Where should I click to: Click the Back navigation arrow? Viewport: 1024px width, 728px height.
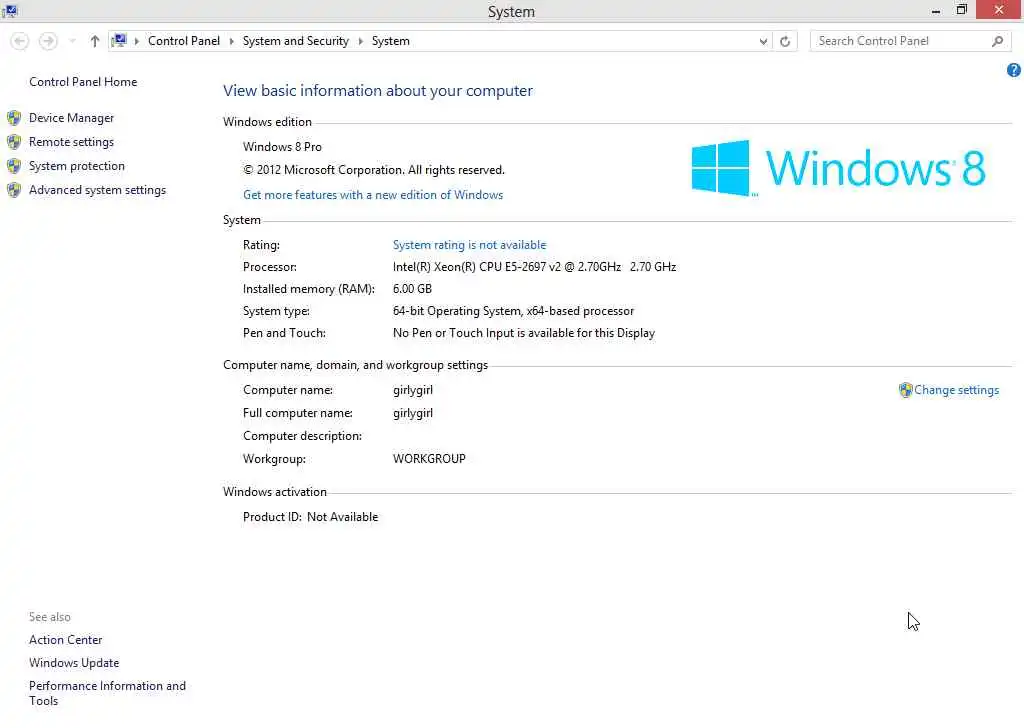20,41
